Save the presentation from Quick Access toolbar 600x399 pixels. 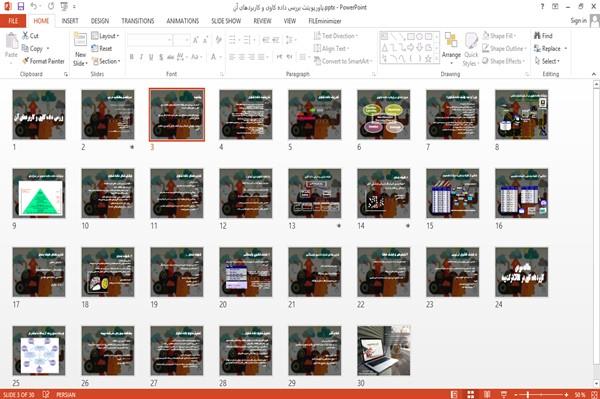(x=21, y=6)
